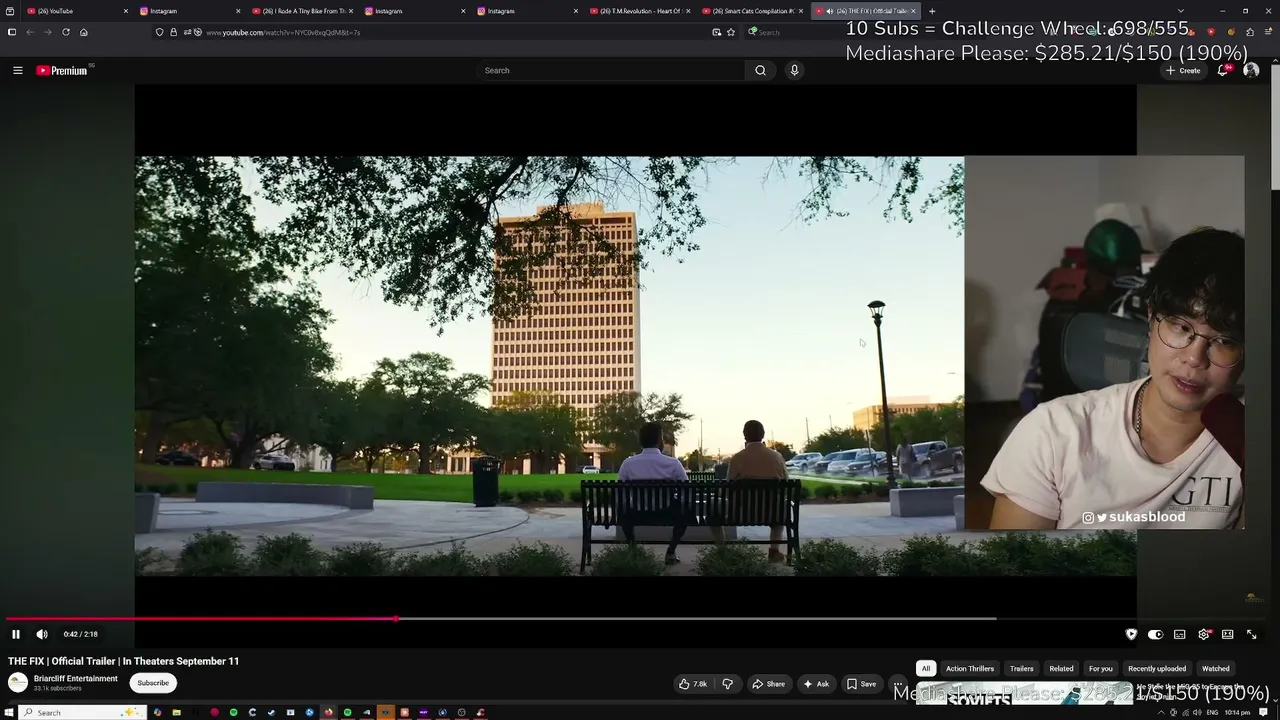Close THE FIX Official Trailer tab
The image size is (1280, 720).
(x=913, y=11)
